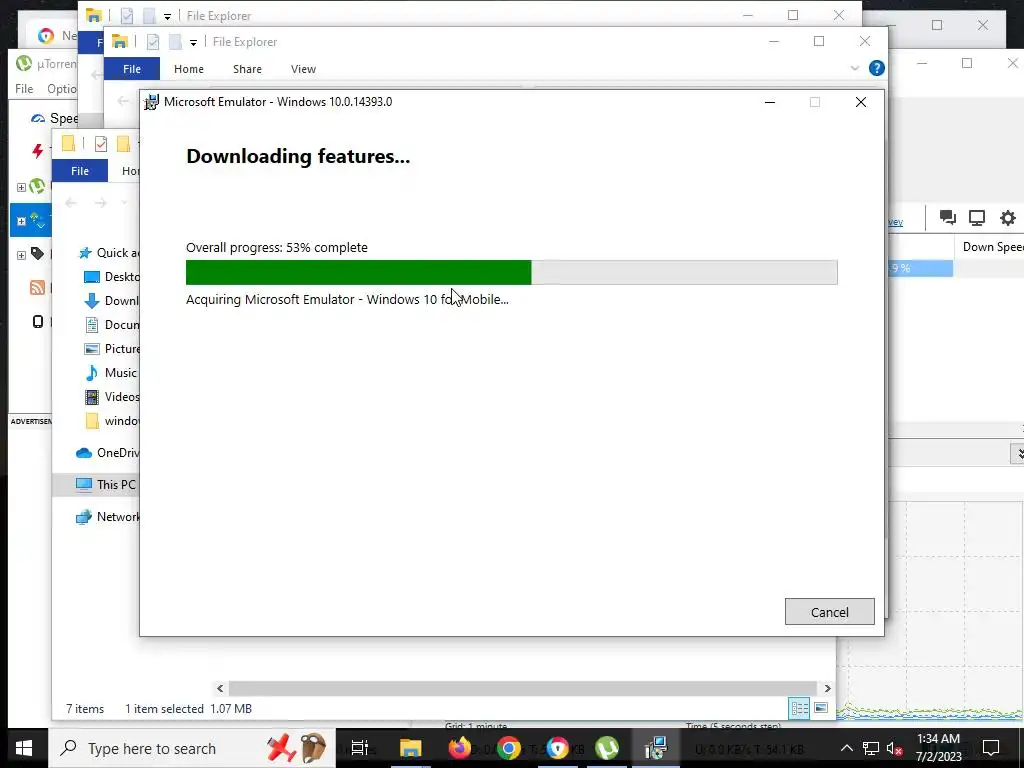Open the Music folder in navigation pane
The height and width of the screenshot is (768, 1024).
110,373
